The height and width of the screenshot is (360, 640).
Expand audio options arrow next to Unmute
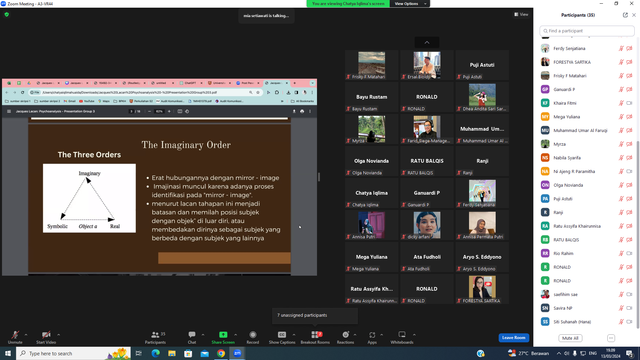(x=26, y=335)
